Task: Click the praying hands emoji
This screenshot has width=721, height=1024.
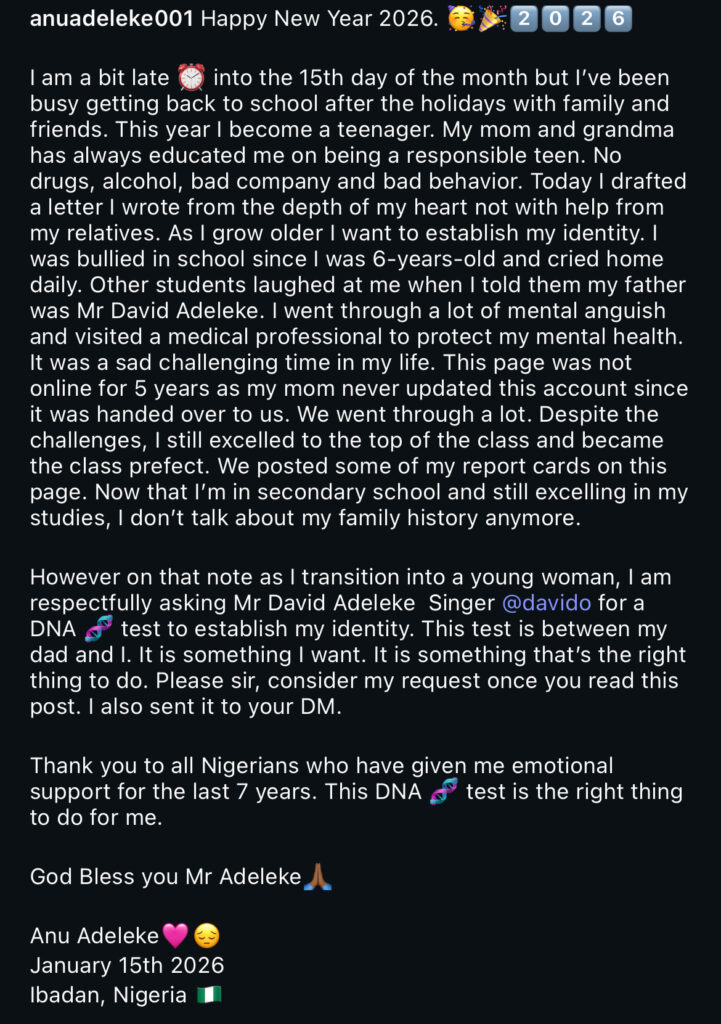Action: tap(319, 878)
